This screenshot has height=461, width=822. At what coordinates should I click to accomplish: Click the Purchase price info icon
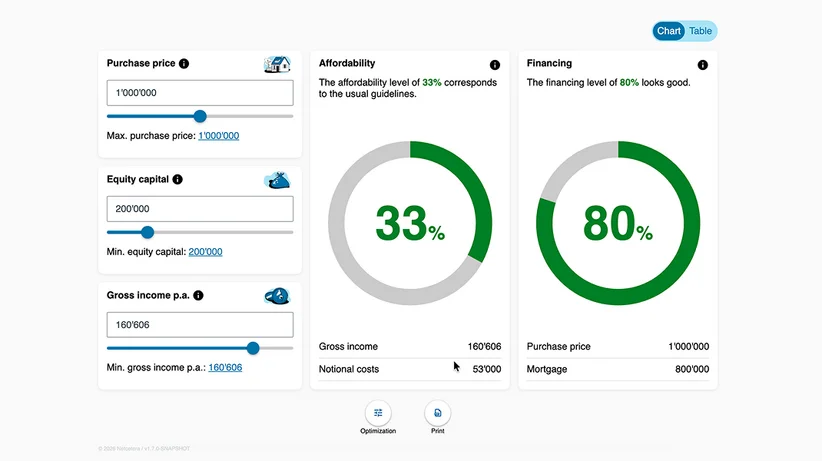183,63
